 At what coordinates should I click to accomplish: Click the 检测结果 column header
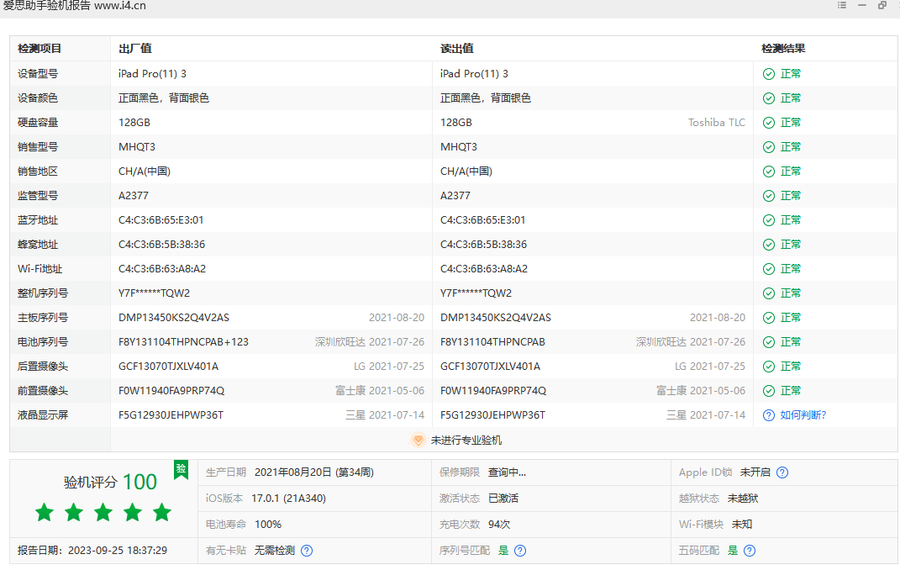pyautogui.click(x=783, y=48)
